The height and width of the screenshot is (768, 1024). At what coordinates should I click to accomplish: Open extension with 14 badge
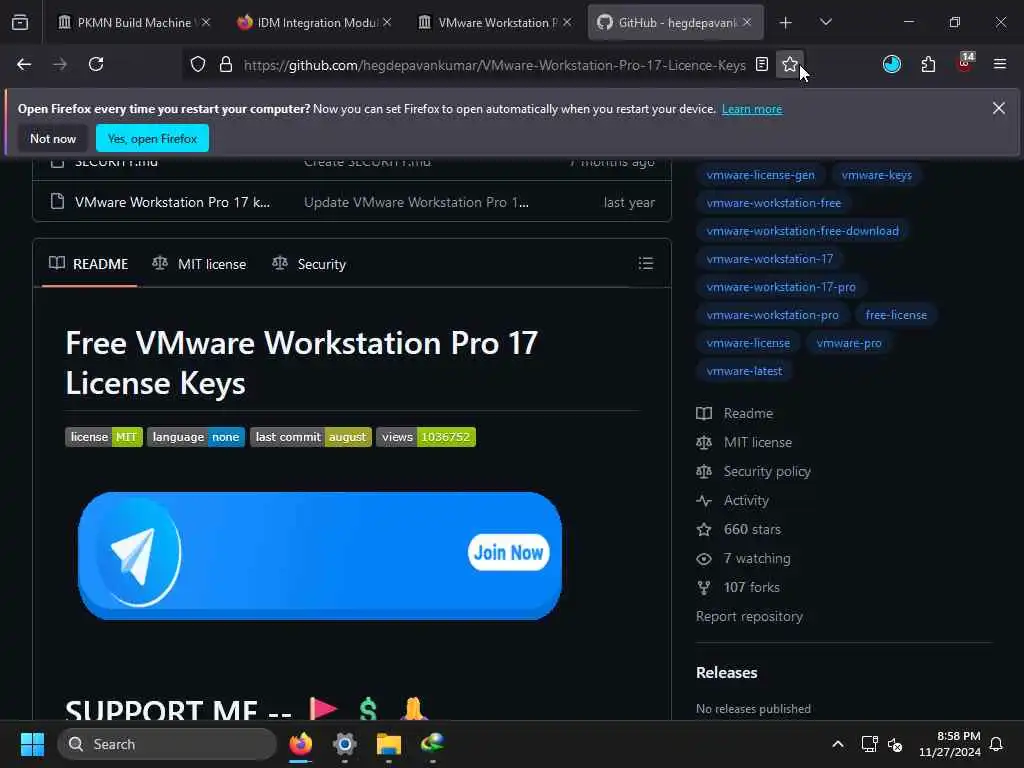coord(965,63)
